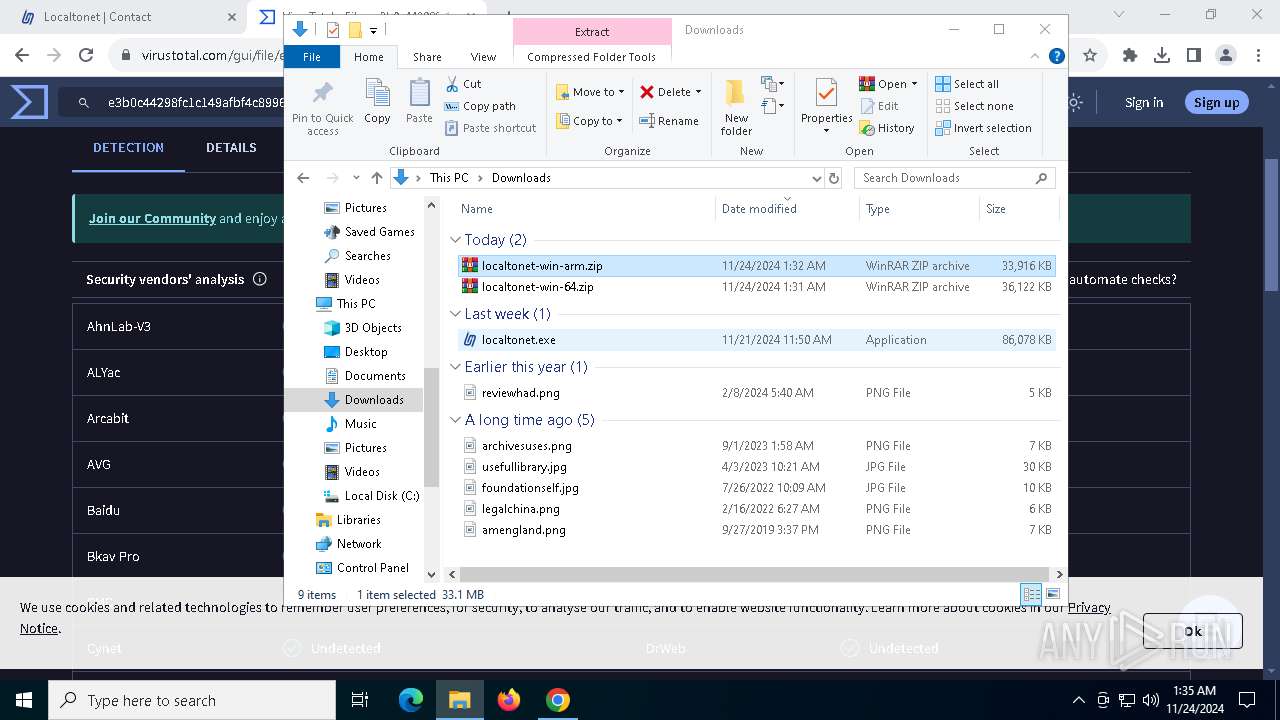The width and height of the screenshot is (1280, 720).
Task: Click Sign up on VirusTotal page
Action: point(1216,102)
